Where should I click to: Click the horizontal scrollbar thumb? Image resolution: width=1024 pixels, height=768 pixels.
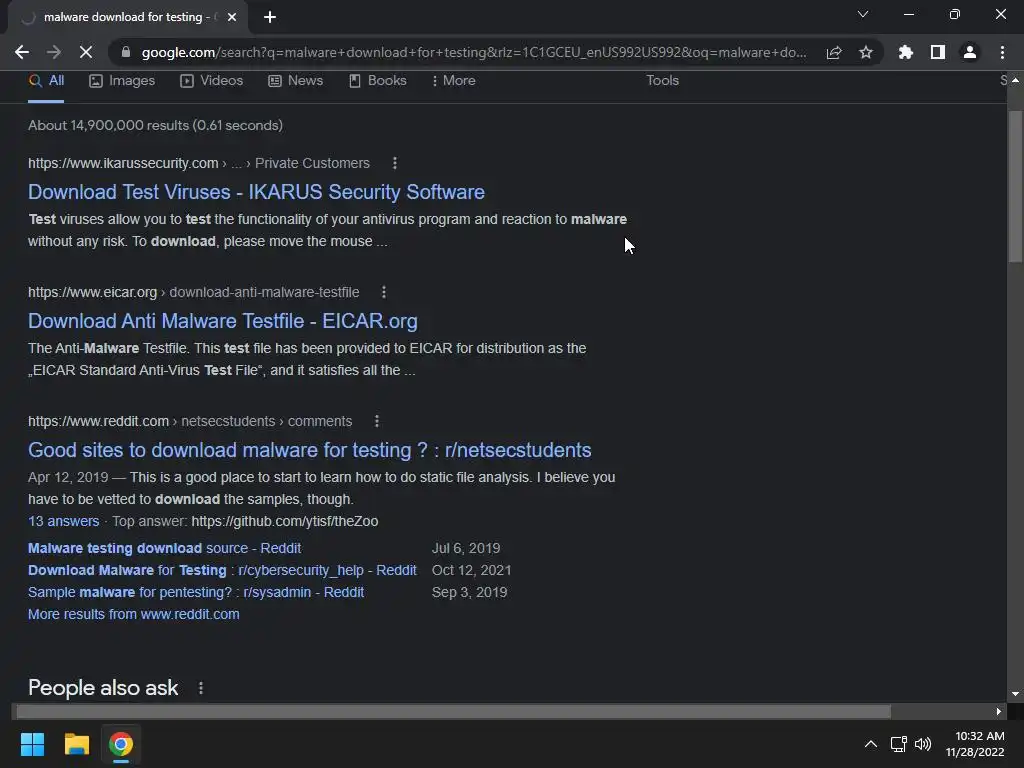pos(453,711)
